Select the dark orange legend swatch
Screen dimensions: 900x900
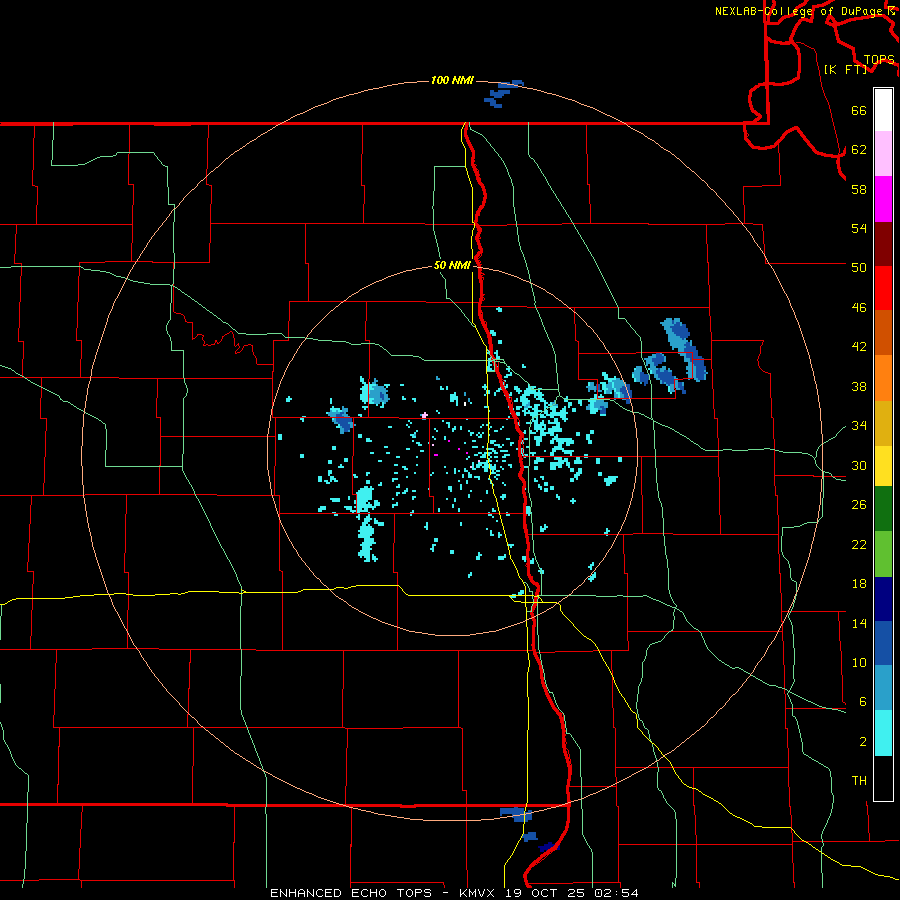883,333
